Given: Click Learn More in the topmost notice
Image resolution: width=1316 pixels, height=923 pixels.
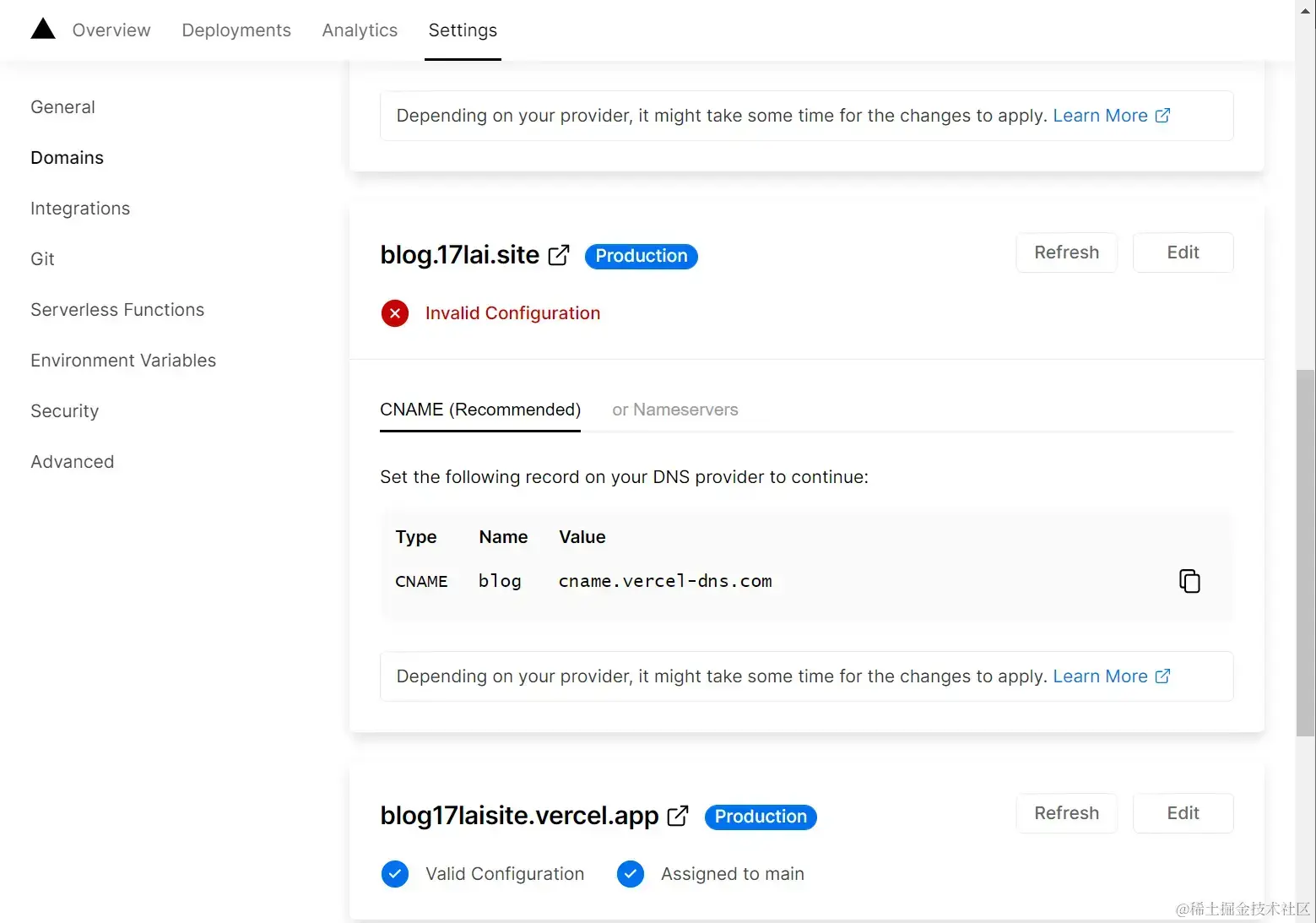Looking at the screenshot, I should tap(1111, 116).
